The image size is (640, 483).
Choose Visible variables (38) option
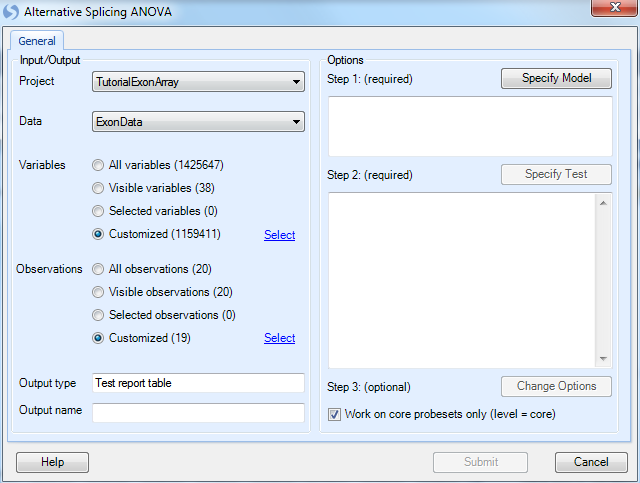coord(98,188)
